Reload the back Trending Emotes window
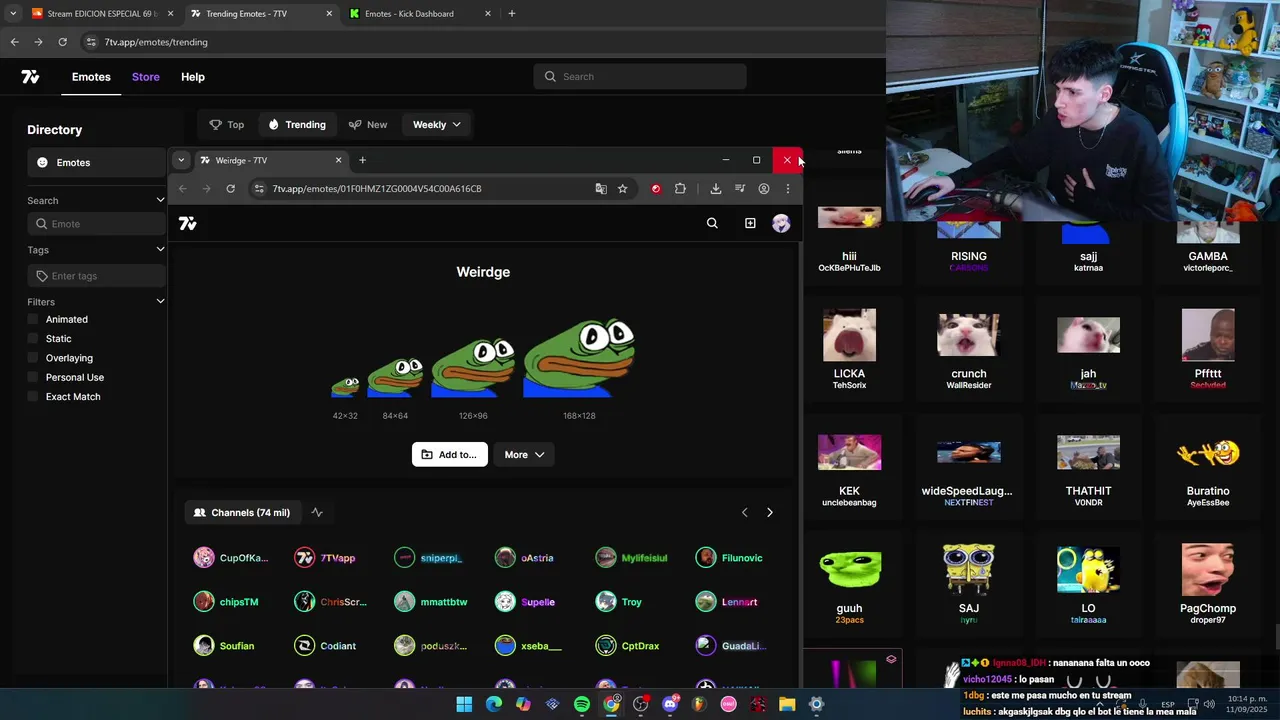1280x720 pixels. tap(62, 42)
